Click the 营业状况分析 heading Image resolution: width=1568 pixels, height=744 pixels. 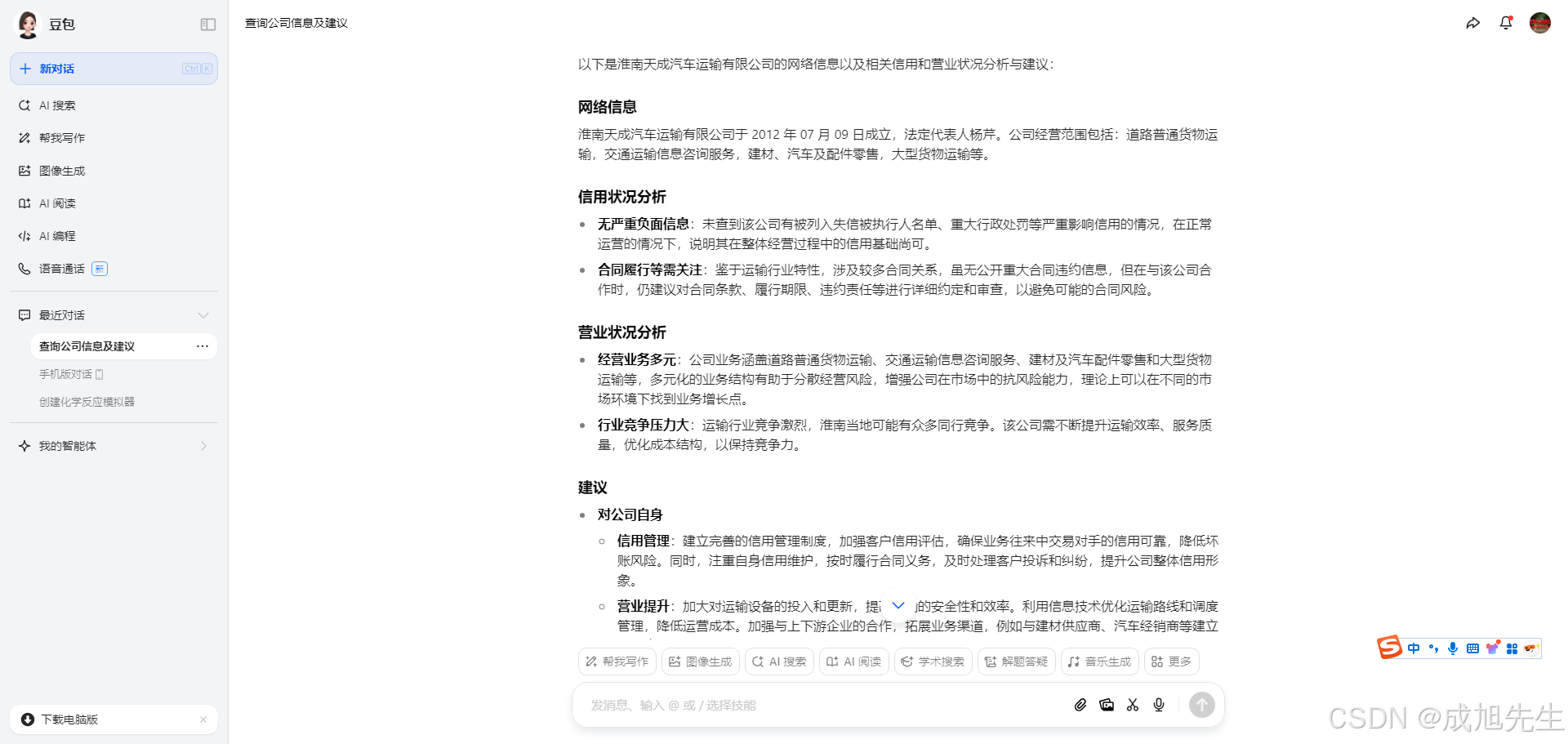click(622, 332)
